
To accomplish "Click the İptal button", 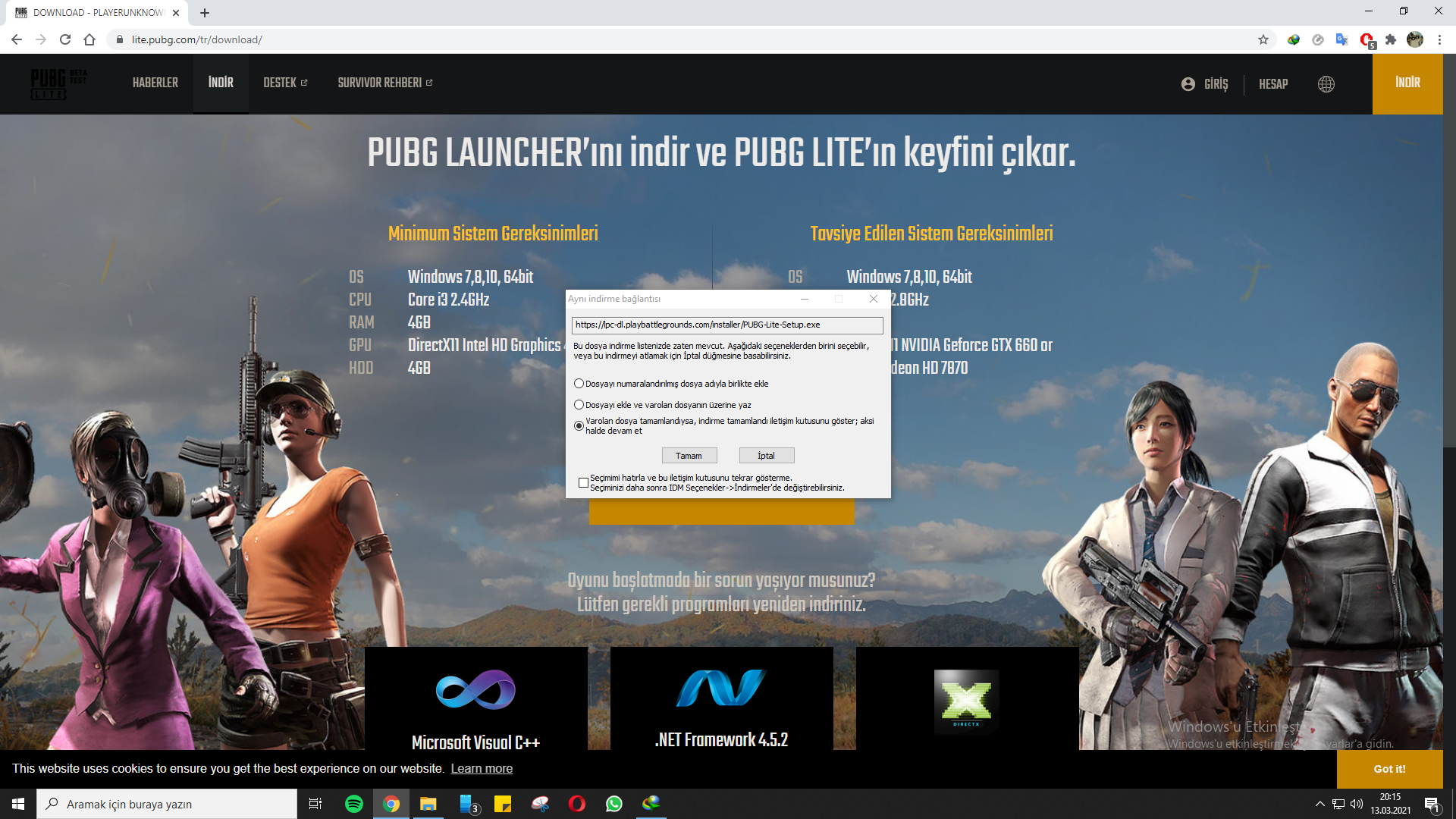I will pos(766,456).
